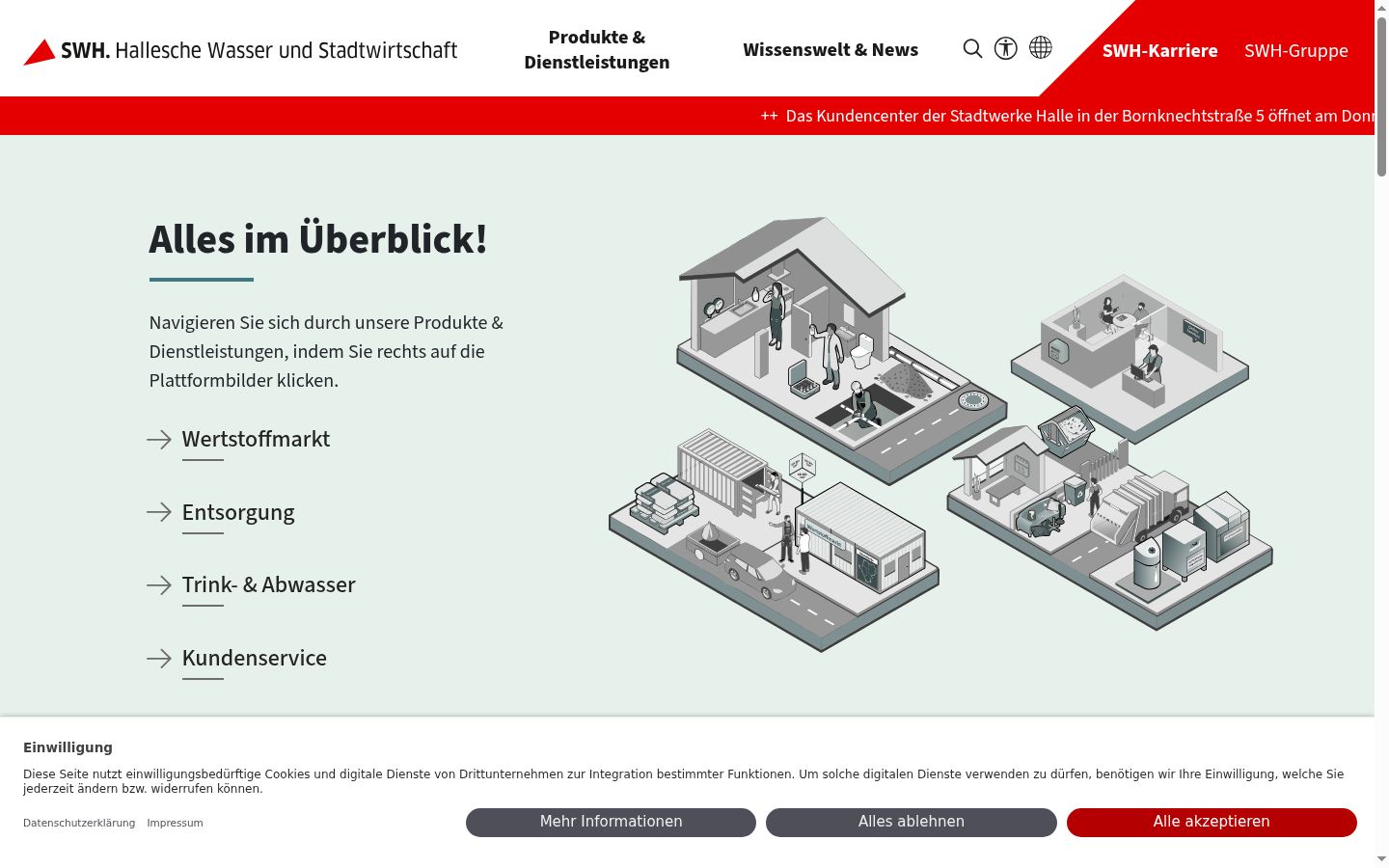Click the arrow icon beside Entsorgung
Screen dimensions: 1389x868
(159, 512)
